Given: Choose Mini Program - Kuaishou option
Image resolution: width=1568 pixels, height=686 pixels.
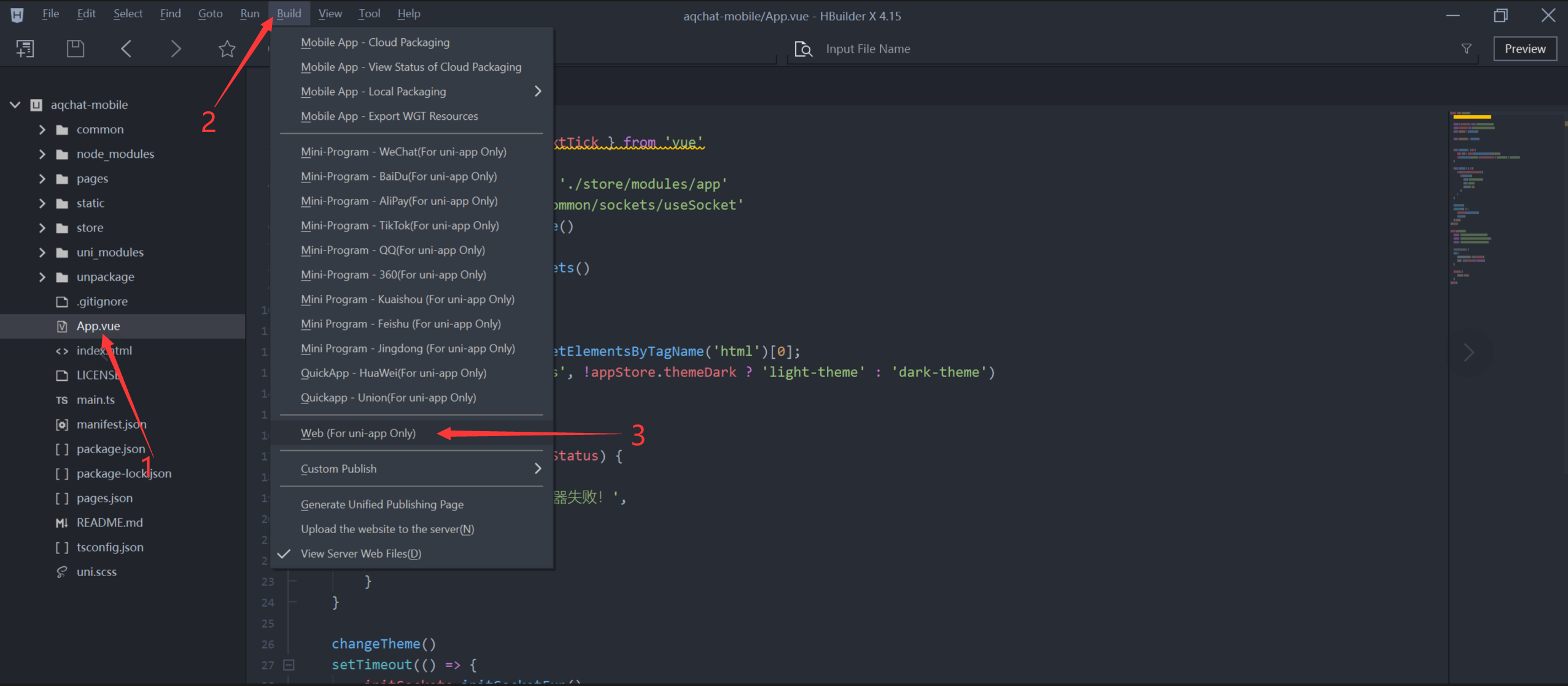Looking at the screenshot, I should click(412, 299).
